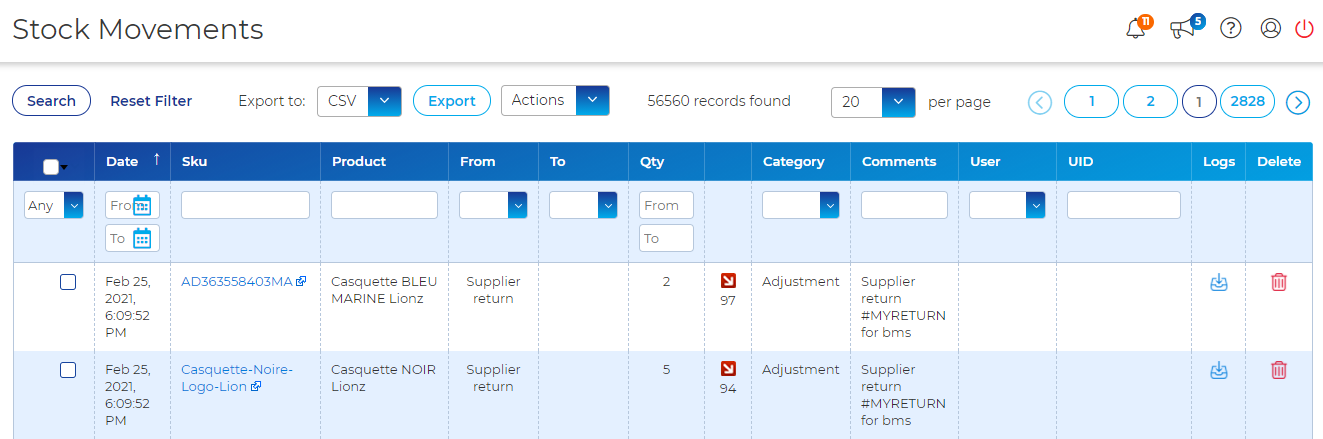
Task: Click the red power logout icon
Action: tap(1304, 28)
